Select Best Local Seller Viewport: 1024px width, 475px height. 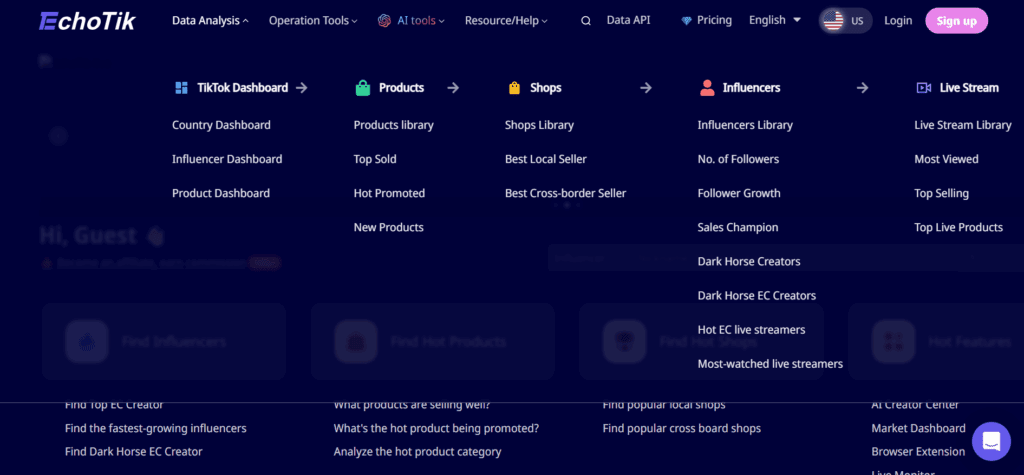(546, 159)
